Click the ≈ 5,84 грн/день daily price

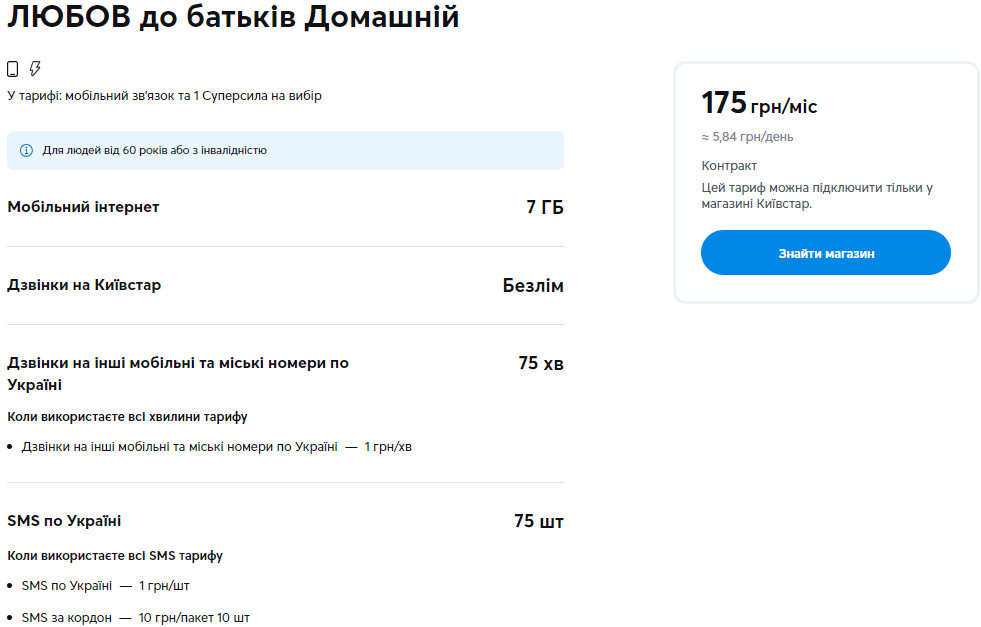[x=747, y=137]
